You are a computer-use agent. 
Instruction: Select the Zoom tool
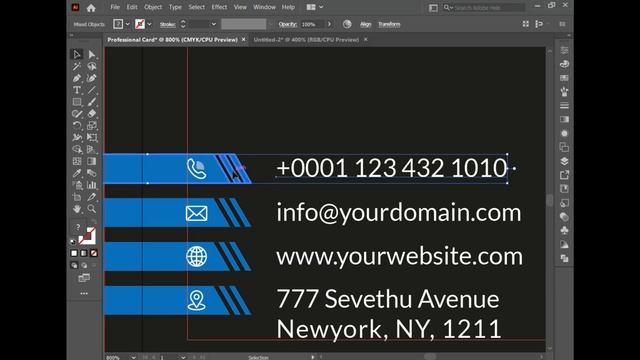click(92, 209)
